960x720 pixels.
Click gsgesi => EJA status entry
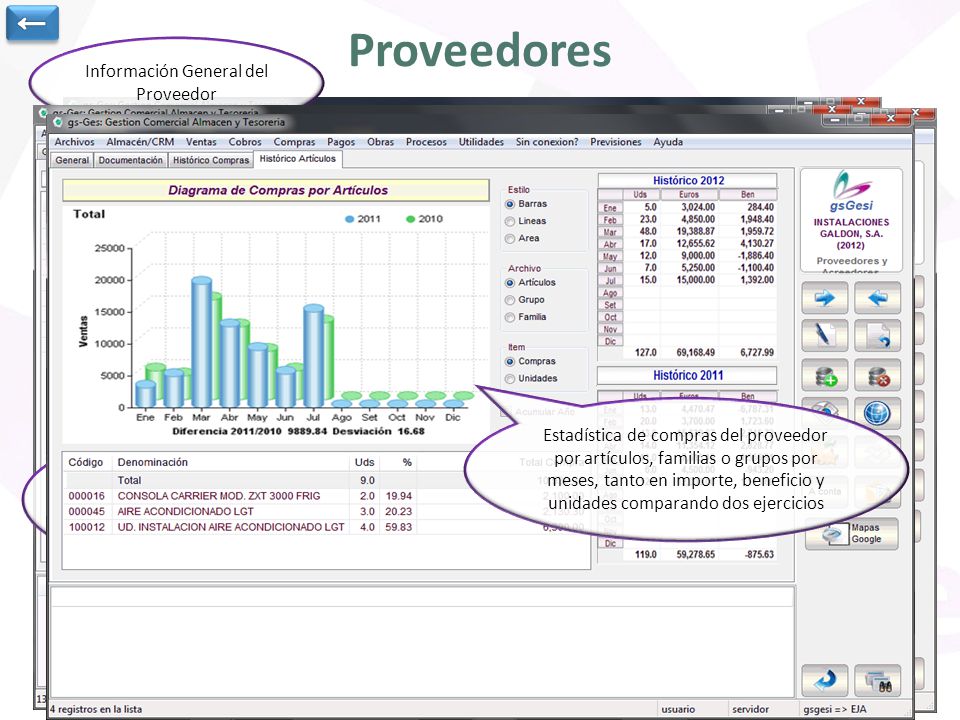click(834, 710)
